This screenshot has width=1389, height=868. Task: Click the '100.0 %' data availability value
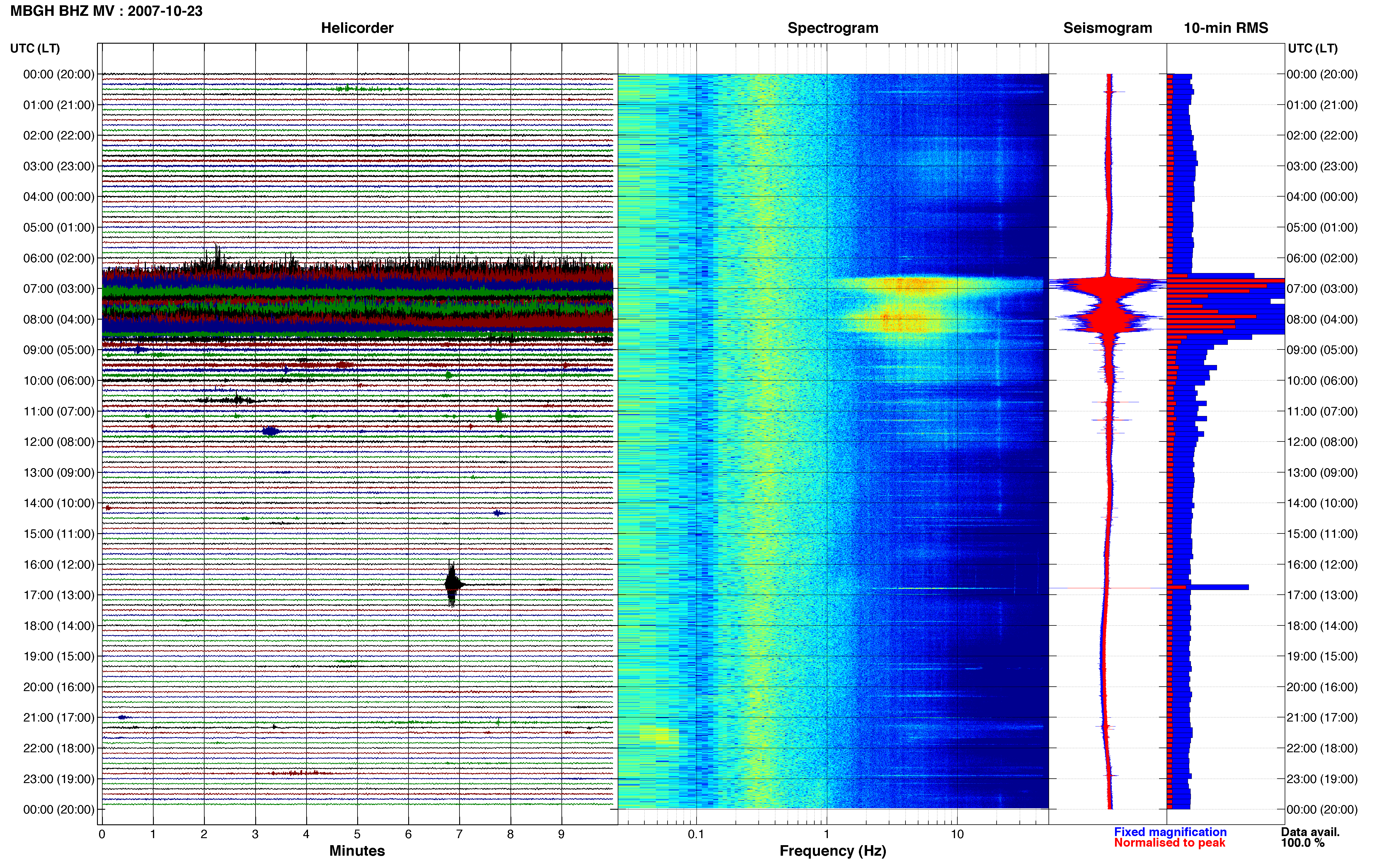pyautogui.click(x=1303, y=843)
